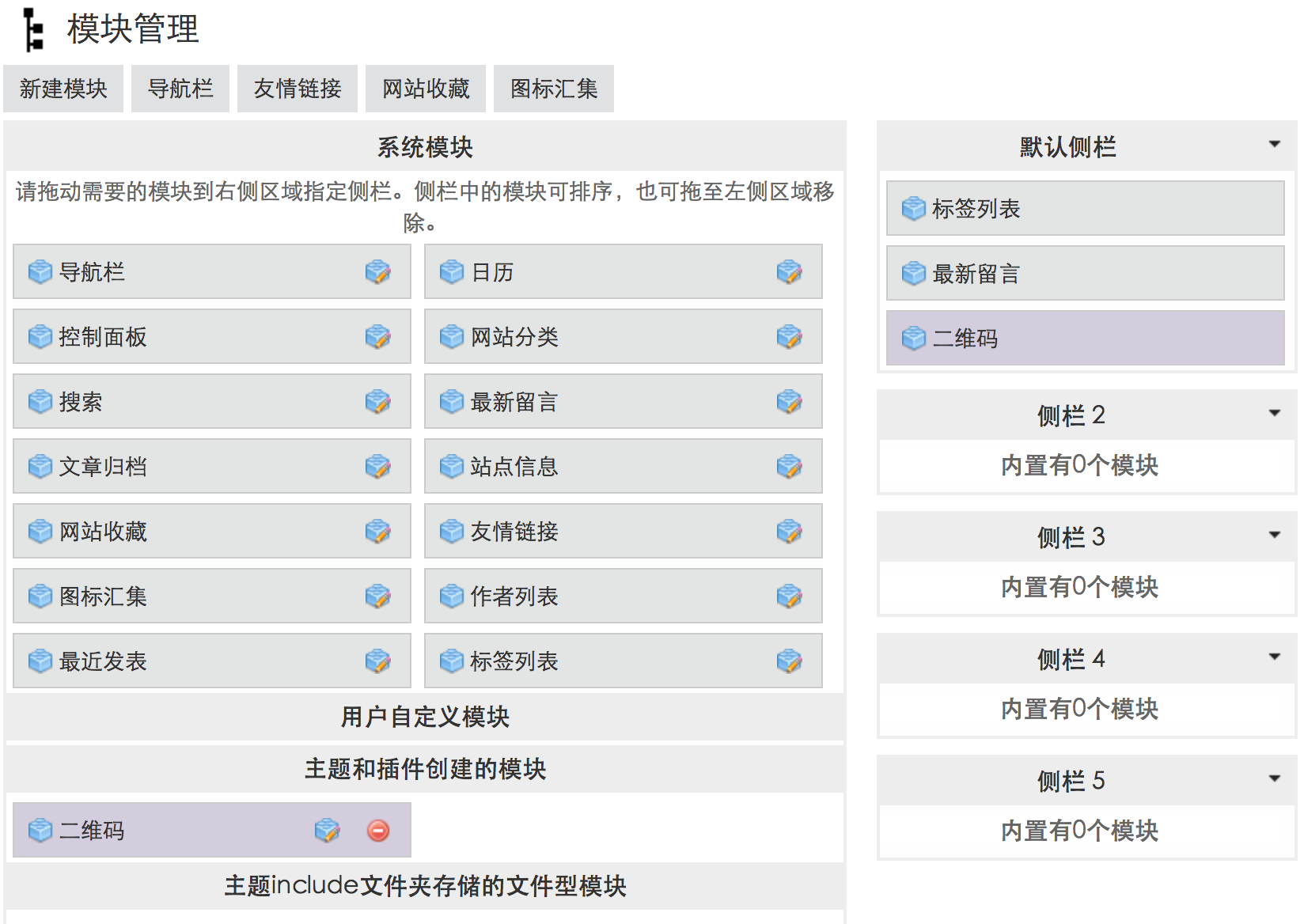The width and height of the screenshot is (1304, 924).
Task: Click cube icon of 标签列表 in 默认侧栏
Action: coord(914,209)
